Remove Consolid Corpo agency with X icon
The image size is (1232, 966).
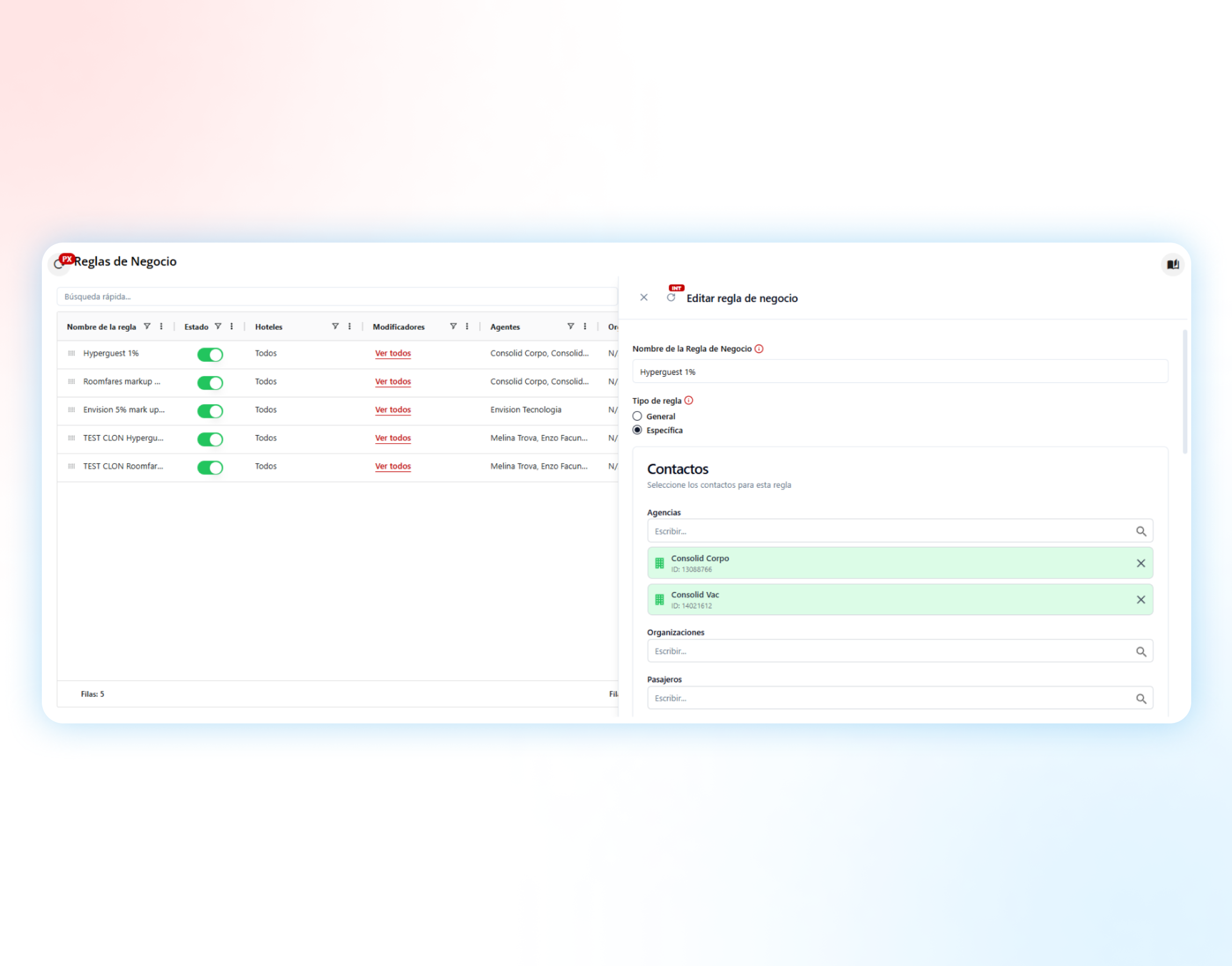[1140, 563]
